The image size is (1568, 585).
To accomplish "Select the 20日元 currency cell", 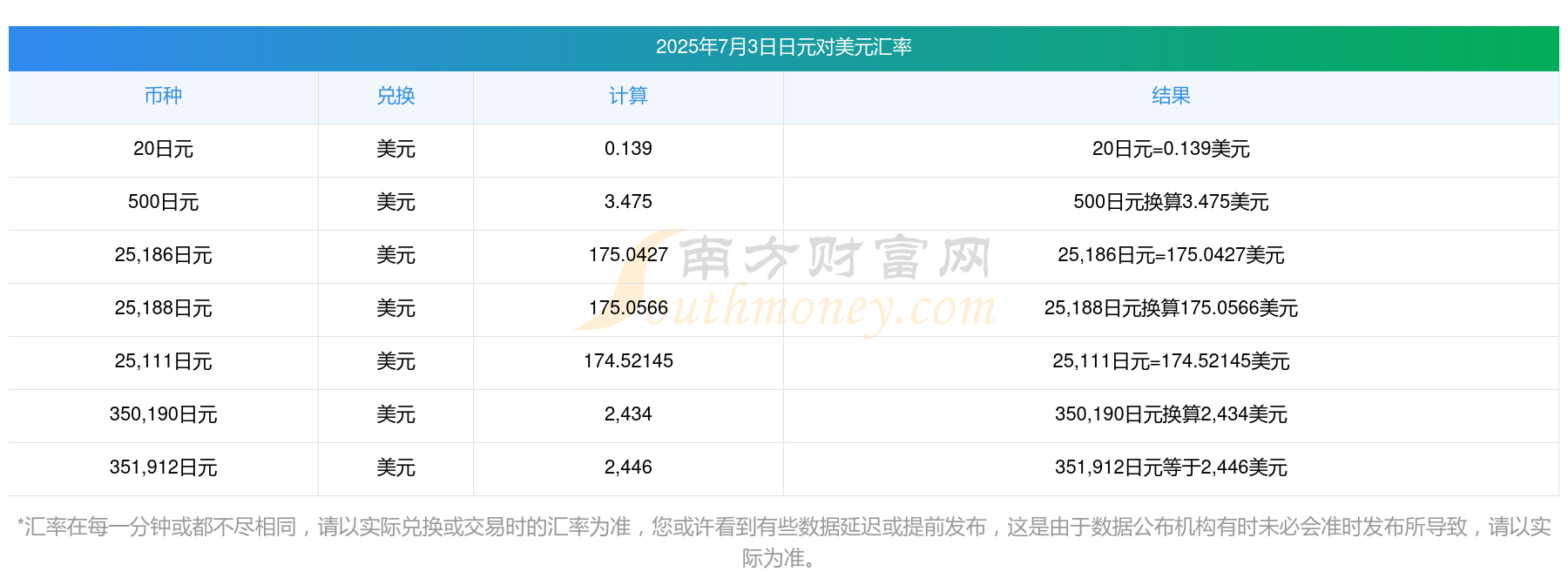I will tap(163, 149).
